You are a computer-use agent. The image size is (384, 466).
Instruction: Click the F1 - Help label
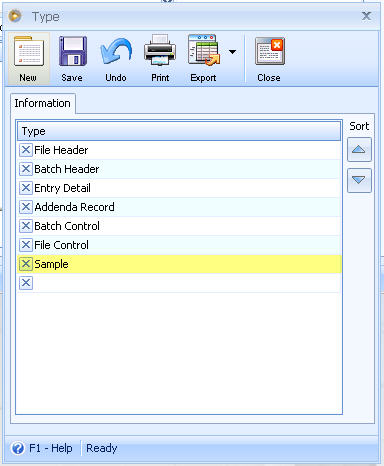pyautogui.click(x=51, y=448)
